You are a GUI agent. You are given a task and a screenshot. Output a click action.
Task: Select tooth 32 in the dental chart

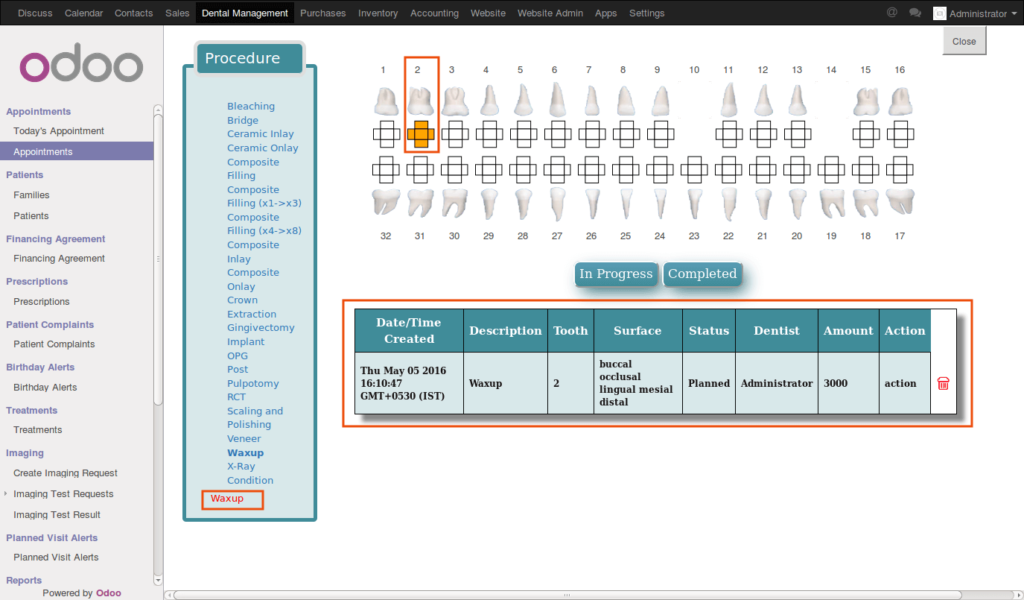[x=386, y=202]
